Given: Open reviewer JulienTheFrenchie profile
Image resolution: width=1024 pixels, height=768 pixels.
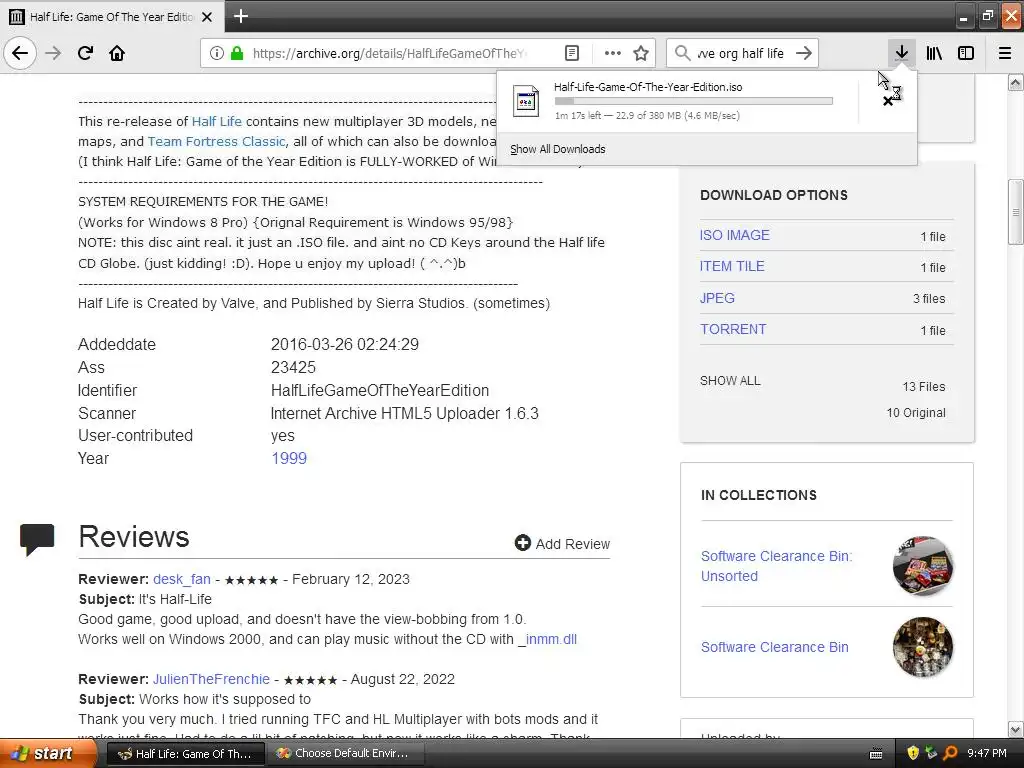Looking at the screenshot, I should pyautogui.click(x=211, y=679).
